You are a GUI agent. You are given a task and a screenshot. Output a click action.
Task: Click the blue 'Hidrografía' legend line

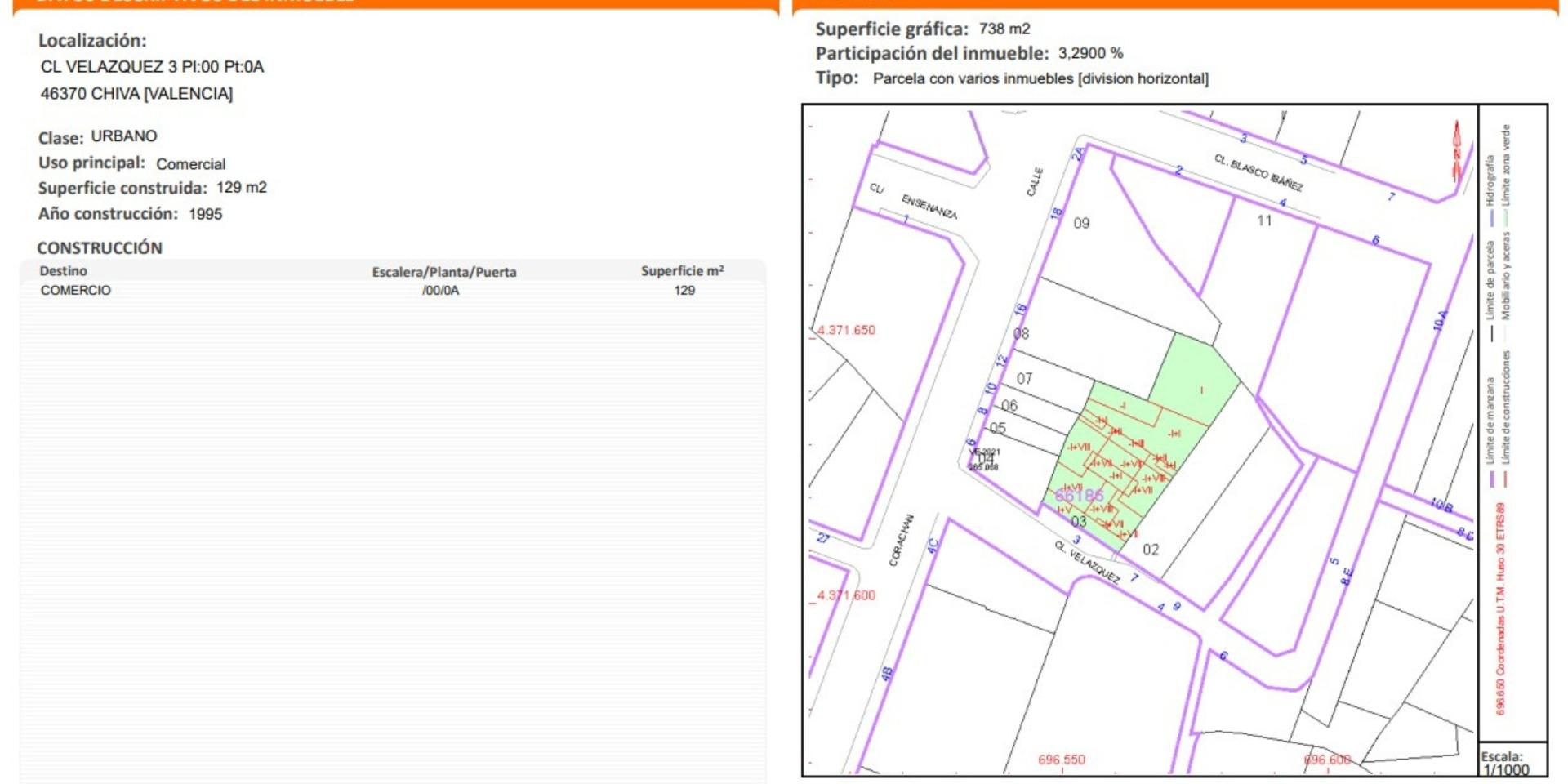click(x=1492, y=218)
